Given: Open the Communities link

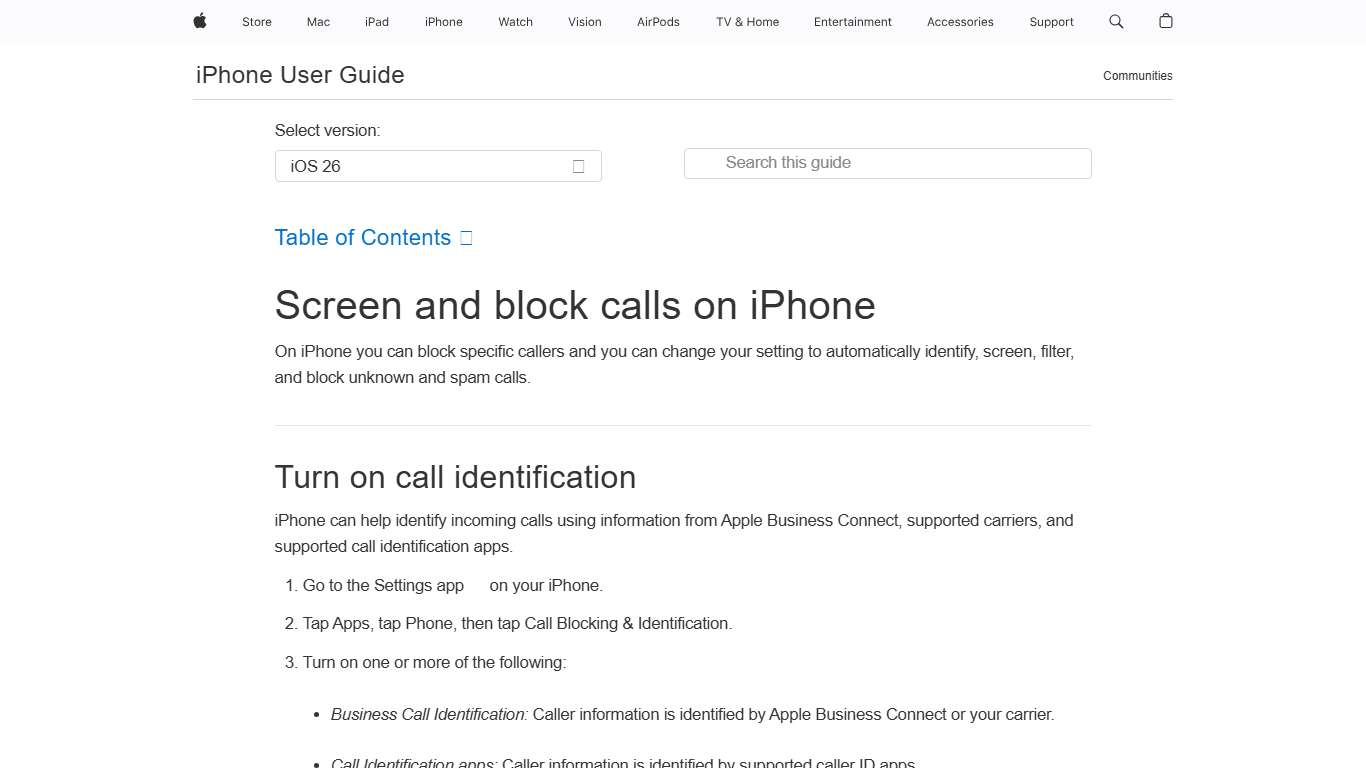Looking at the screenshot, I should click(1137, 75).
